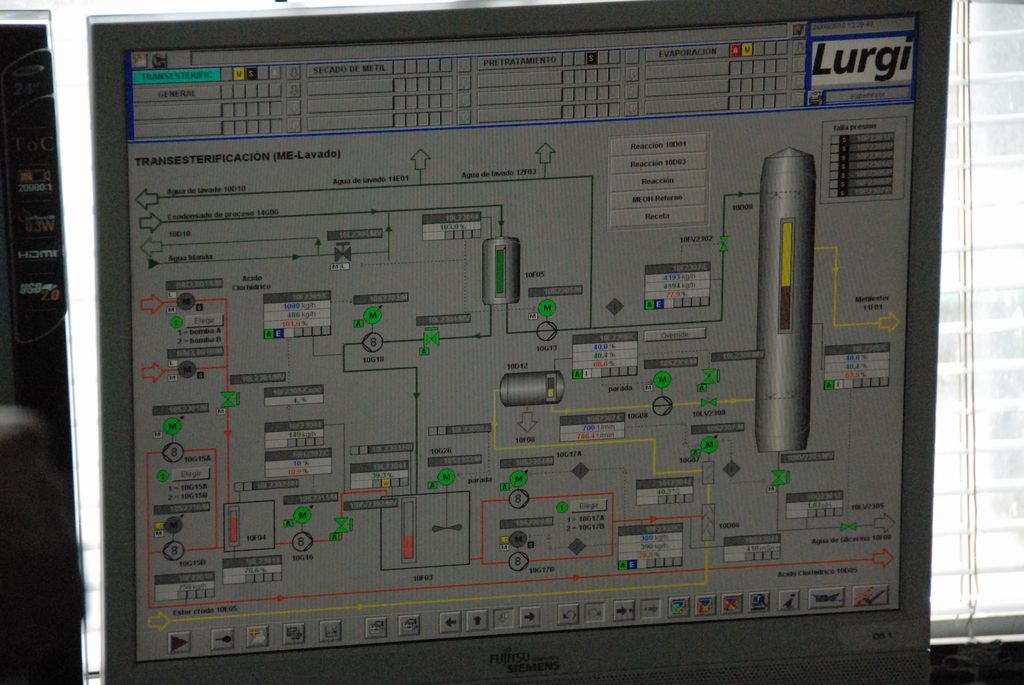1024x685 pixels.
Task: Click Elegir button for 10G17A/10G17B selection
Action: pos(588,505)
